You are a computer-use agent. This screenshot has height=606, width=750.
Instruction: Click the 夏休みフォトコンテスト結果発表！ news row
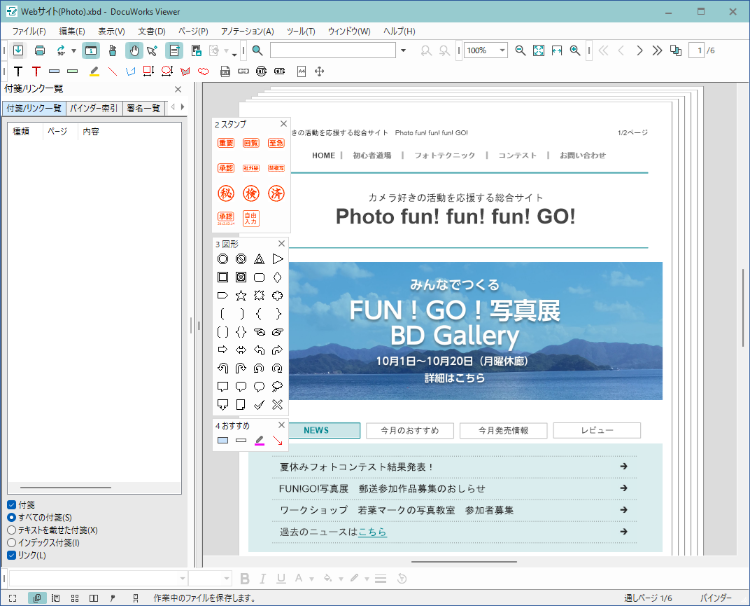click(x=454, y=467)
